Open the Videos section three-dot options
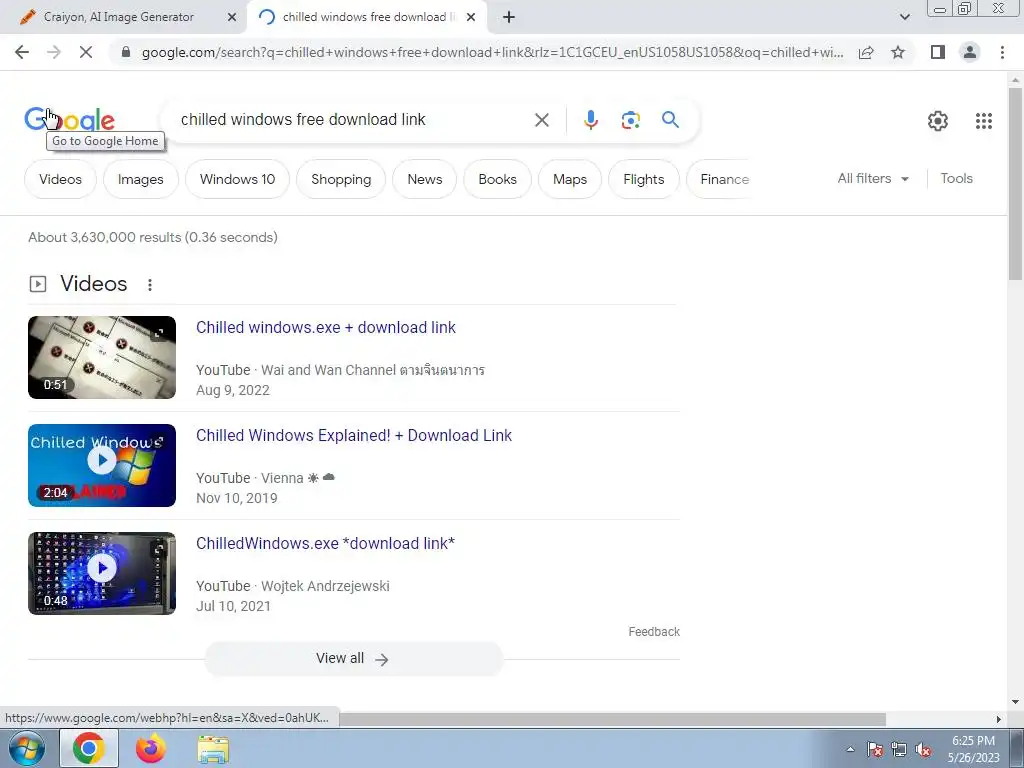The height and width of the screenshot is (768, 1024). click(x=150, y=285)
